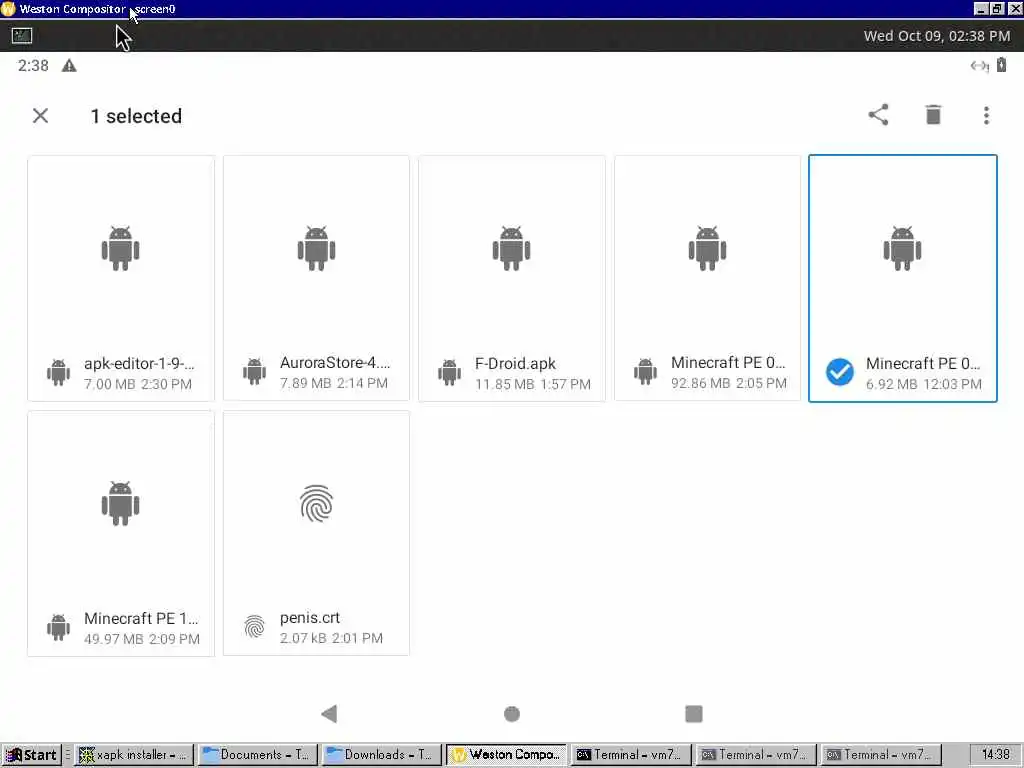Click the 11.85 MB 1:57 PM details
The height and width of the screenshot is (768, 1024).
[x=532, y=384]
